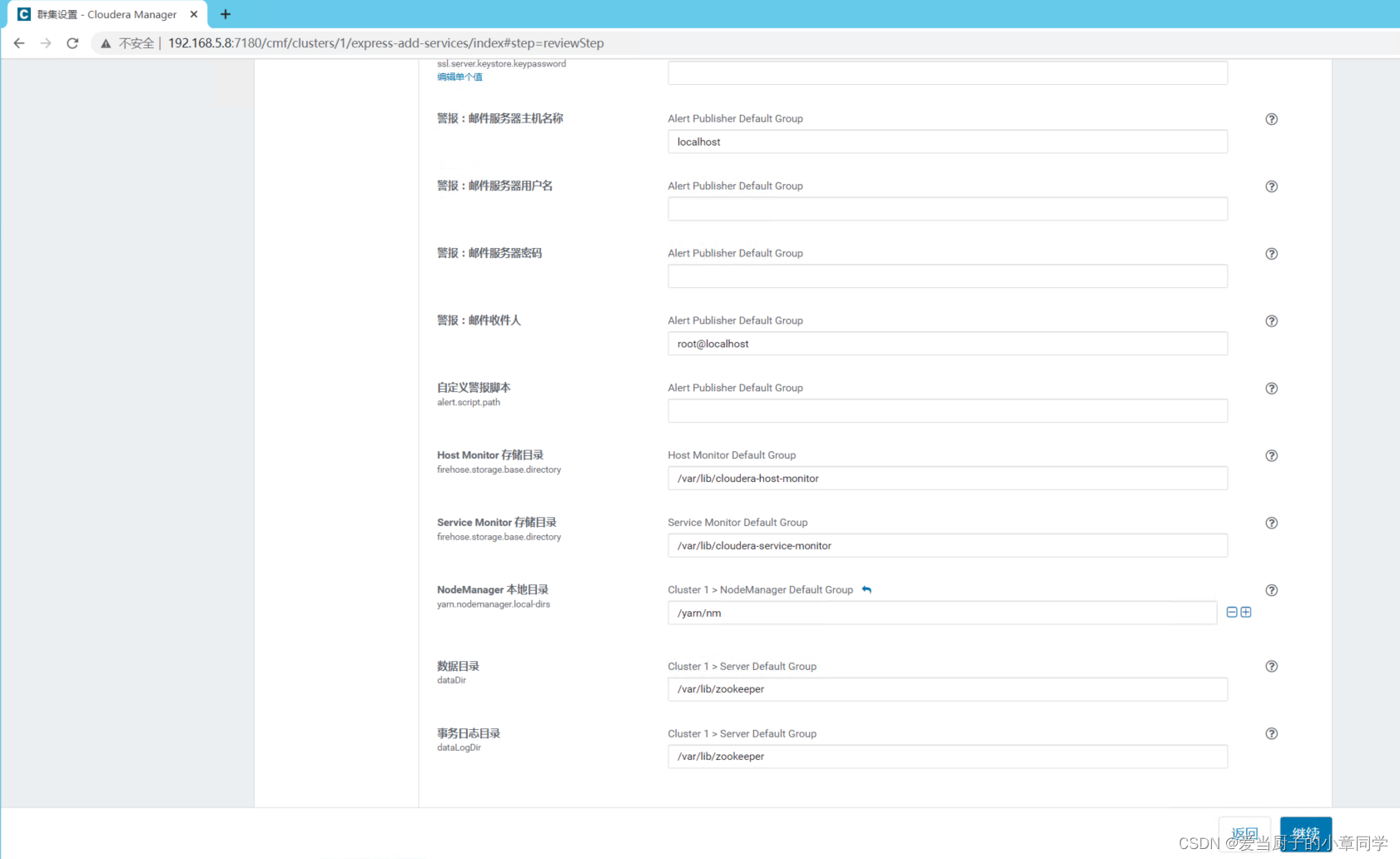Image resolution: width=1400 pixels, height=859 pixels.
Task: Edit the /yarn/nm directory field
Action: [x=942, y=613]
